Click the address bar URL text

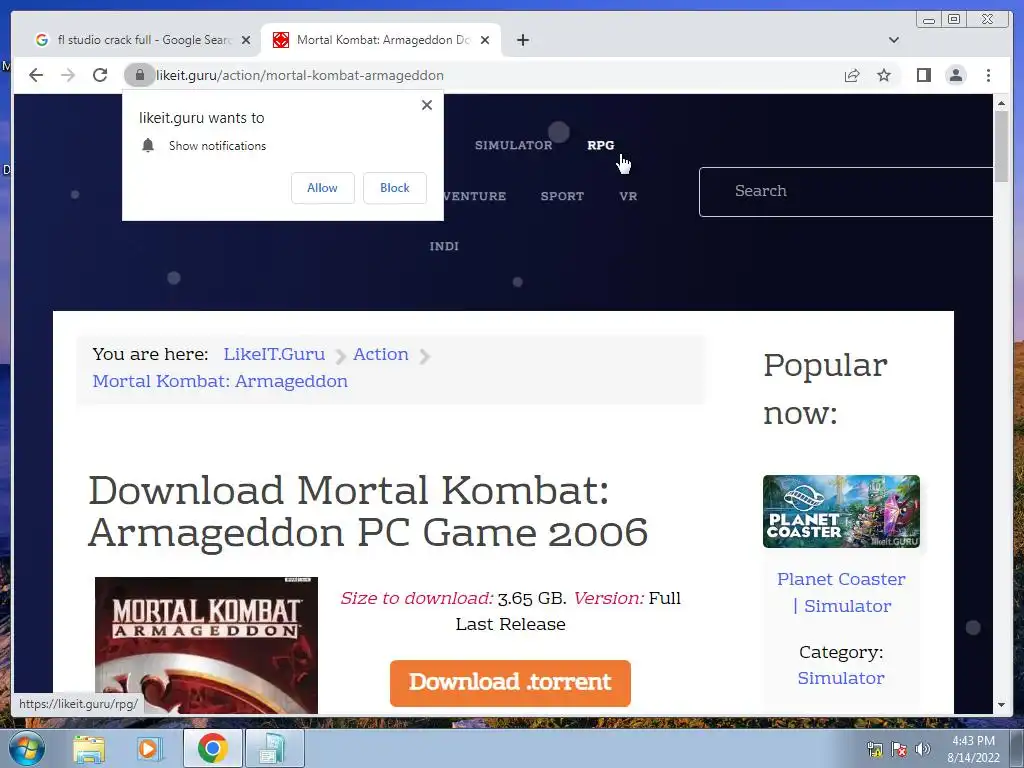(x=300, y=75)
